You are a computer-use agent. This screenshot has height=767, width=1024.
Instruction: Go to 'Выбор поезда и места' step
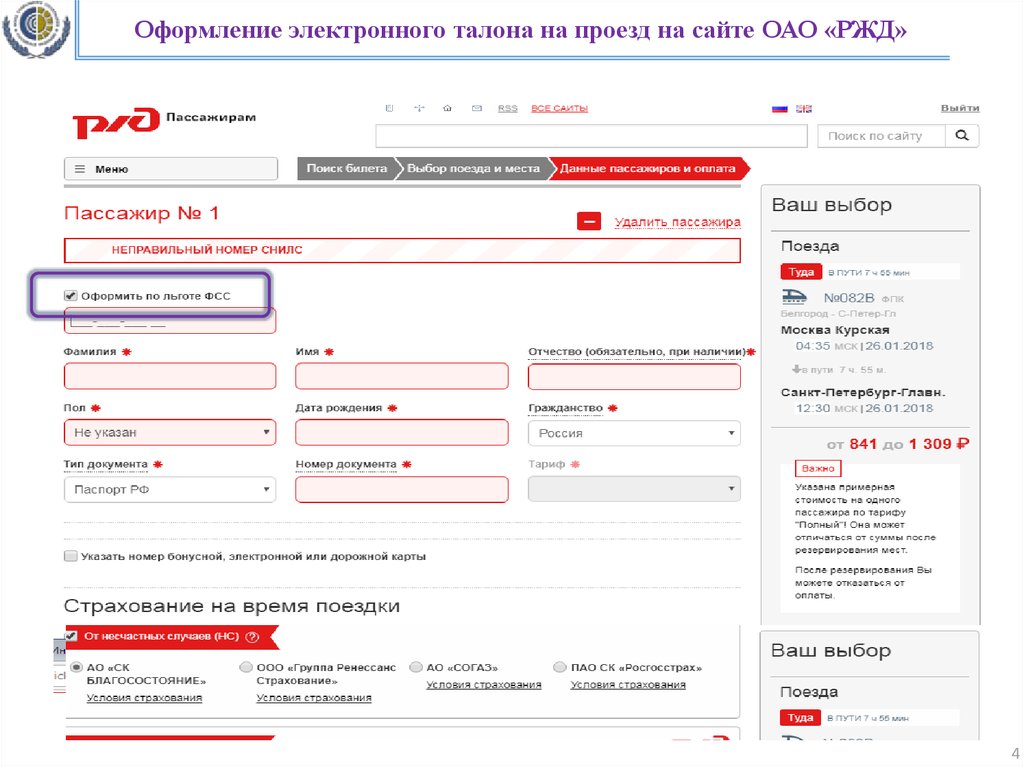click(x=473, y=169)
